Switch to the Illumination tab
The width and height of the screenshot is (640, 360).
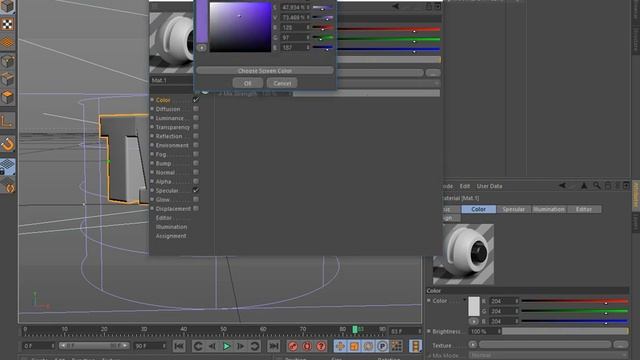[549, 209]
